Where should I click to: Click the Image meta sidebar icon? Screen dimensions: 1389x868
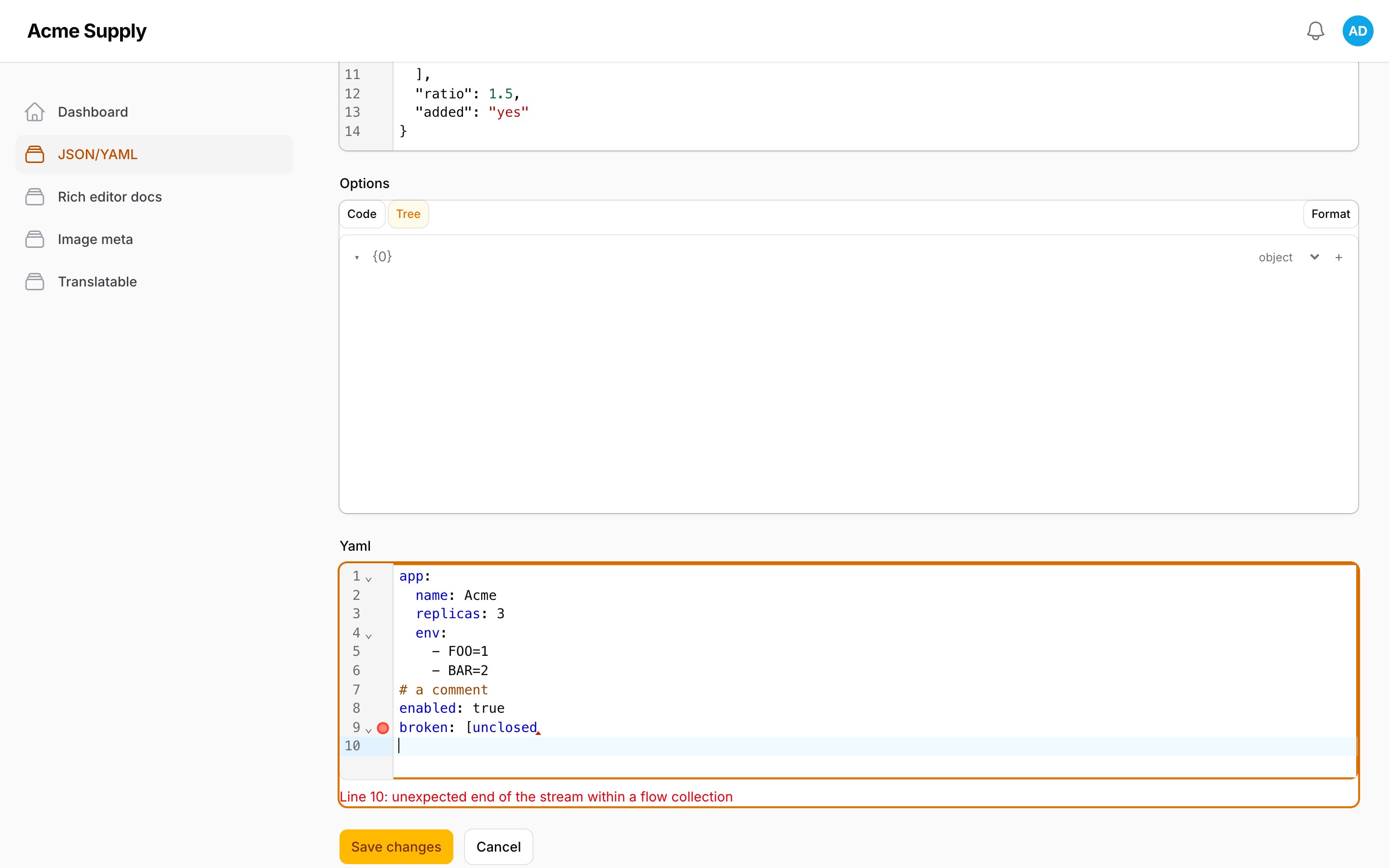(x=34, y=239)
